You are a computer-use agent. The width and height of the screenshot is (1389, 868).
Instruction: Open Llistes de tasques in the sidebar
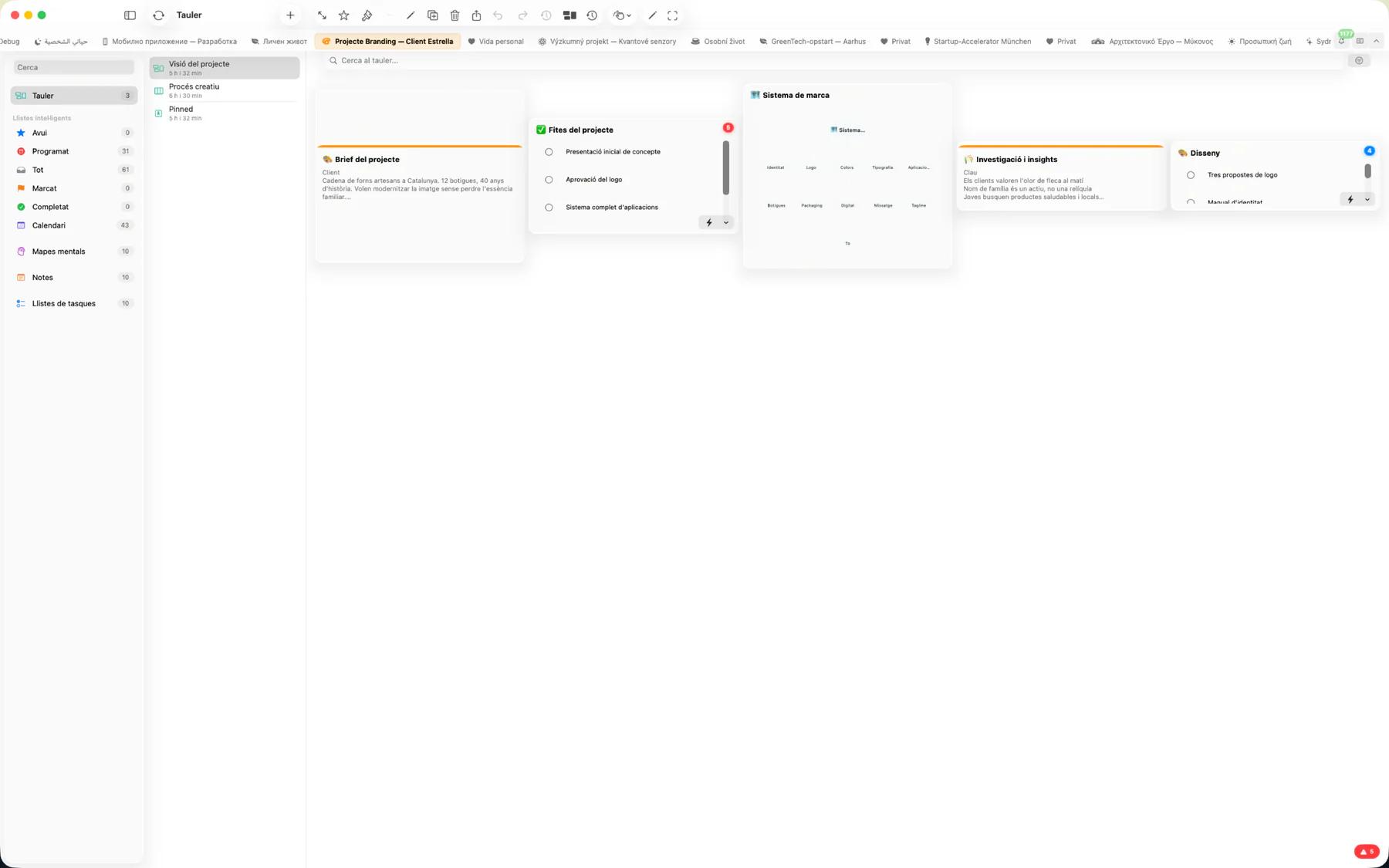click(x=74, y=304)
